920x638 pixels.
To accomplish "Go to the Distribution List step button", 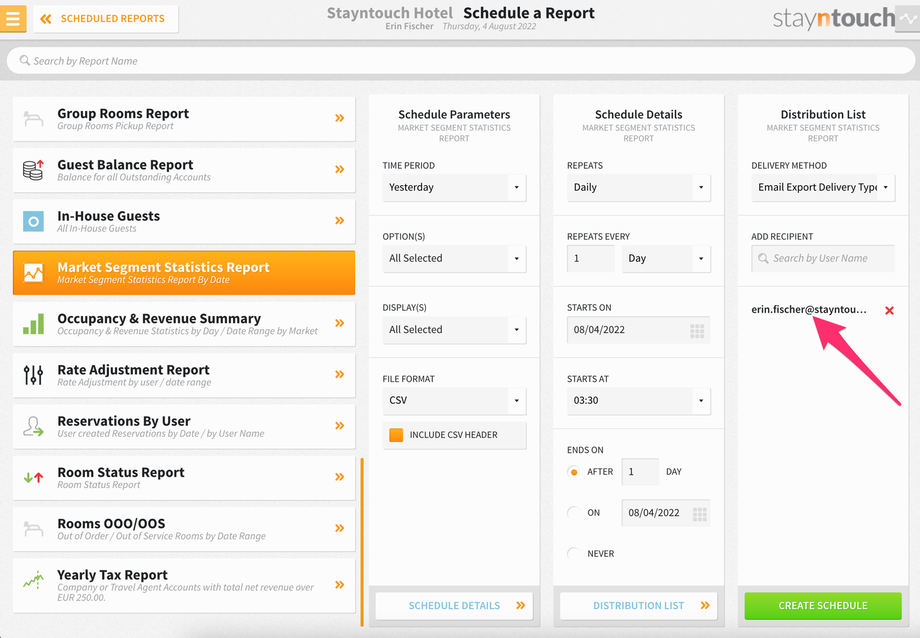I will (x=638, y=606).
